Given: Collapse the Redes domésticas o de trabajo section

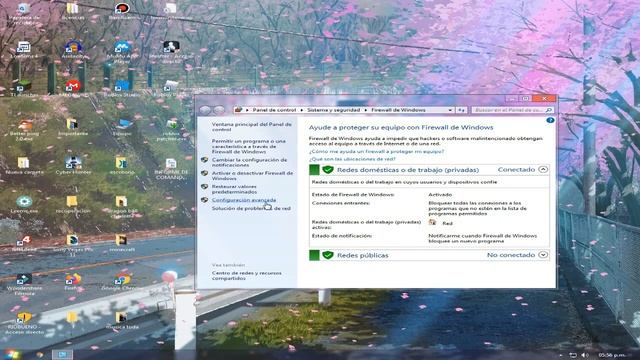Looking at the screenshot, I should pyautogui.click(x=543, y=169).
